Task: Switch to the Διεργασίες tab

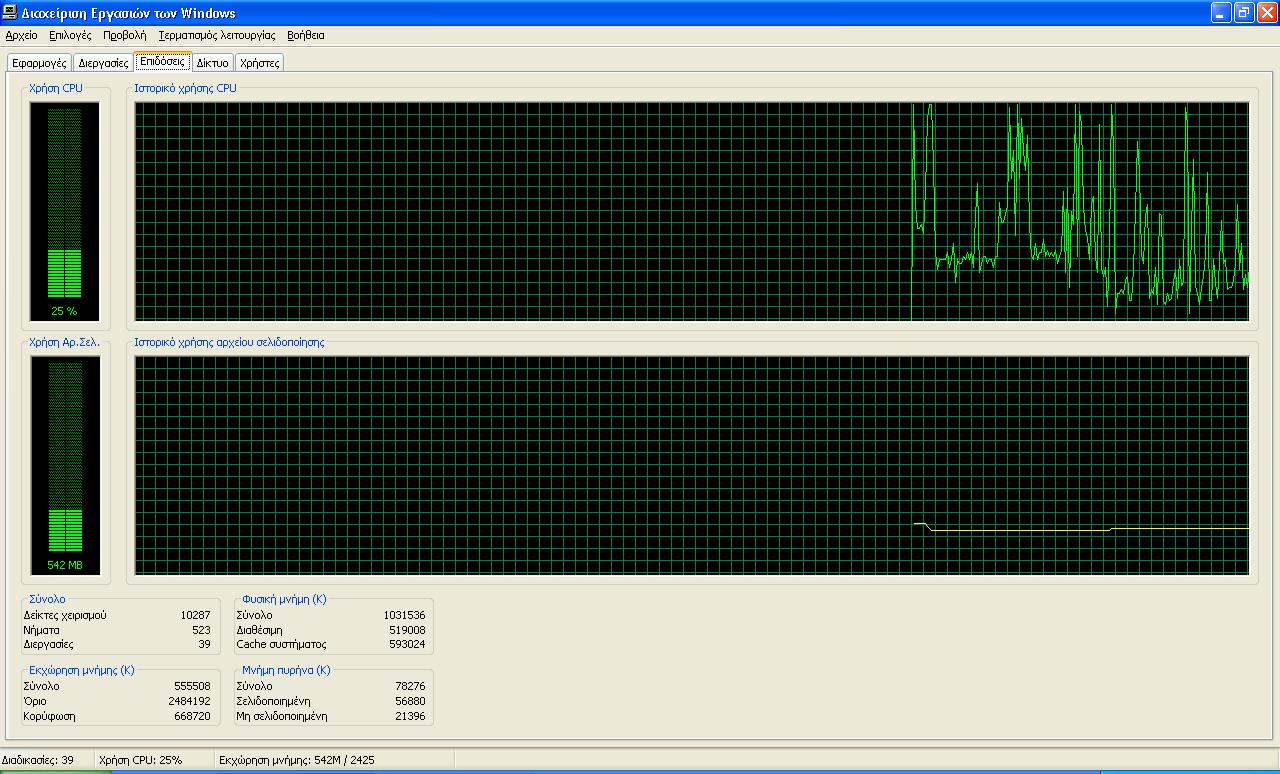Action: pos(103,63)
